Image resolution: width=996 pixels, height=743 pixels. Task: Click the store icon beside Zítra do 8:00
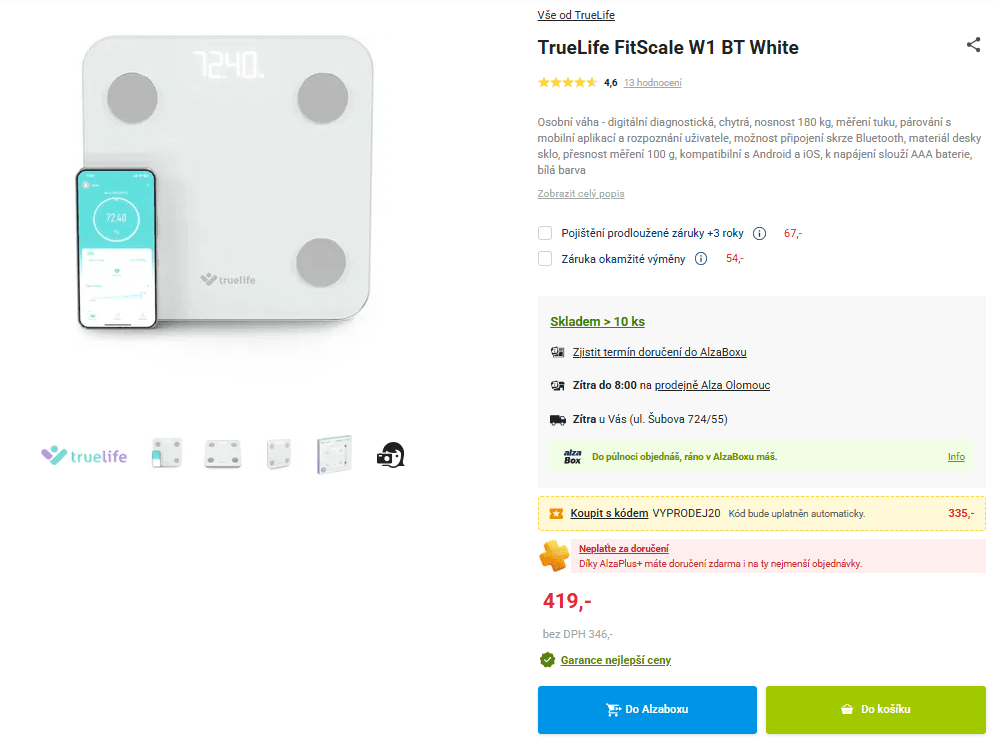point(559,384)
